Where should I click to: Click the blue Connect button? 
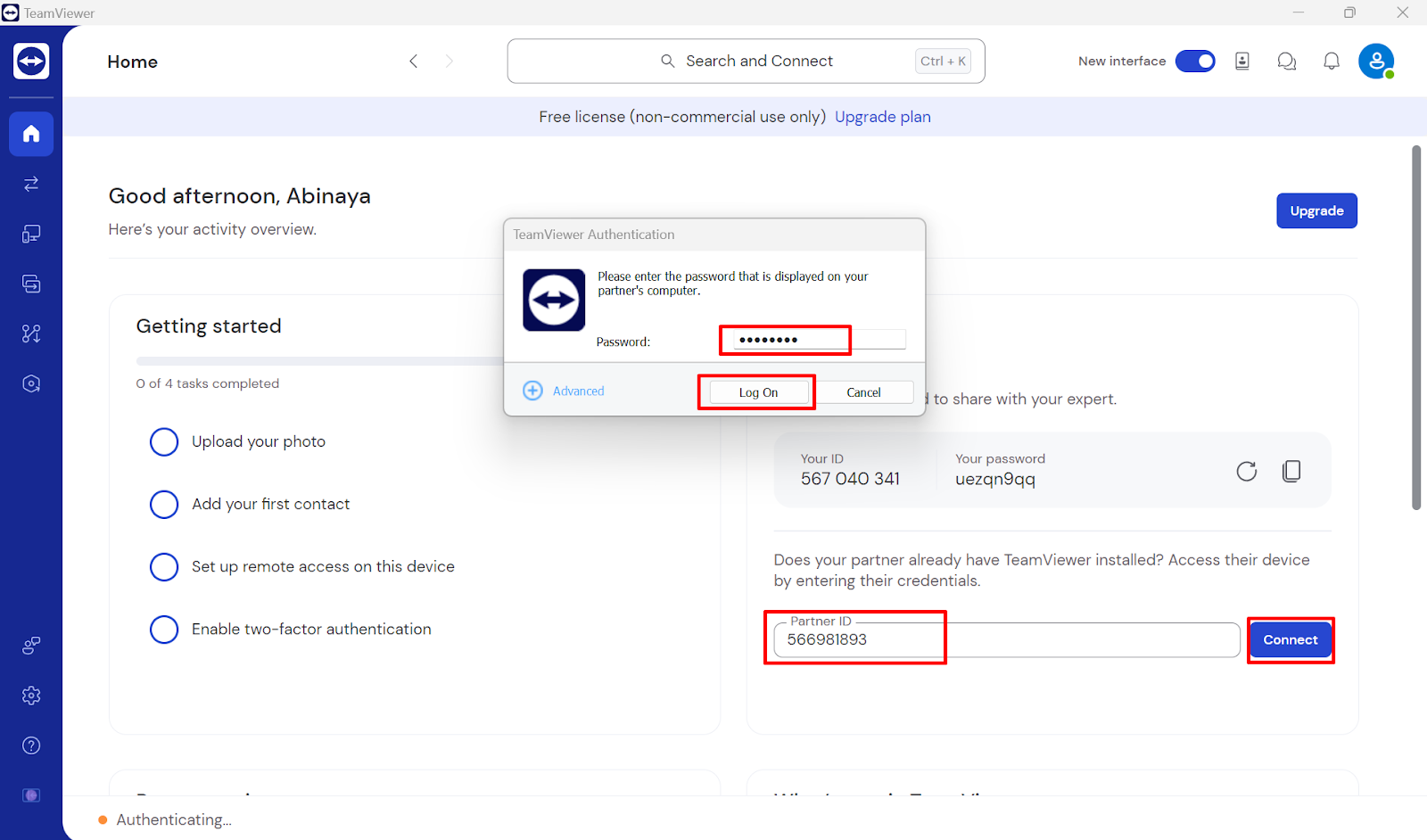(x=1290, y=639)
